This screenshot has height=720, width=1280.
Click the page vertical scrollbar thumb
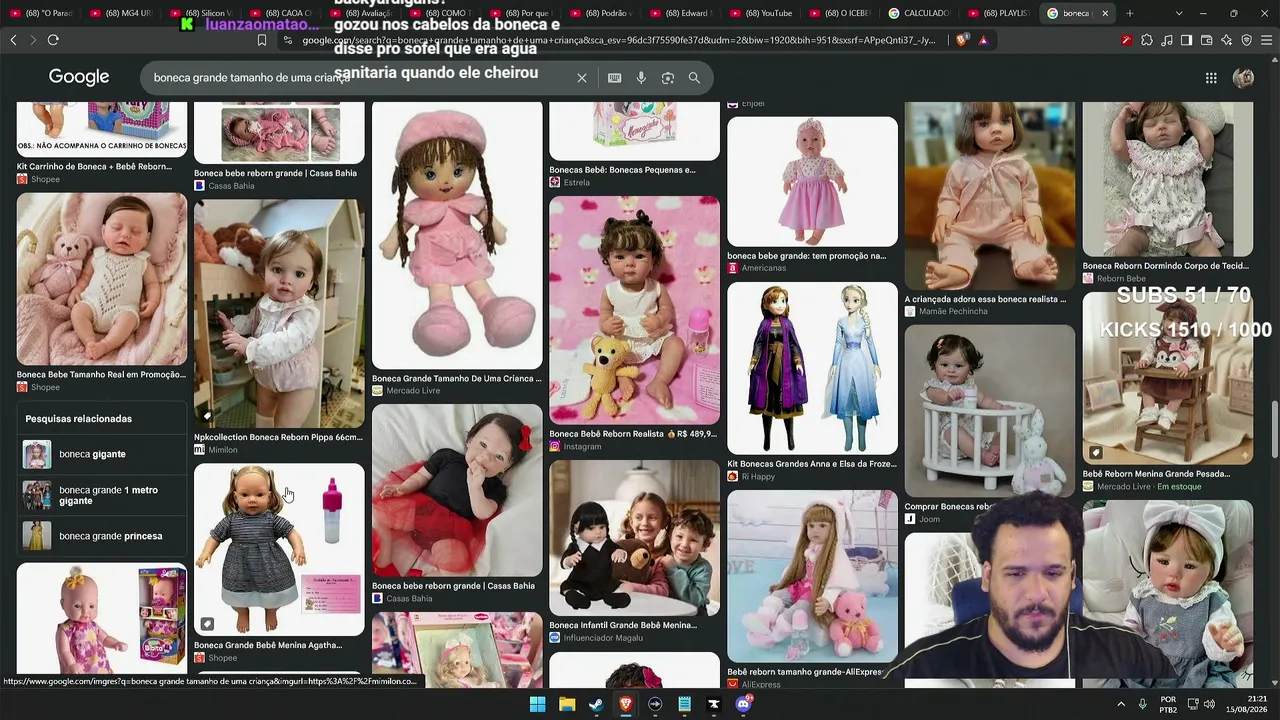1274,429
